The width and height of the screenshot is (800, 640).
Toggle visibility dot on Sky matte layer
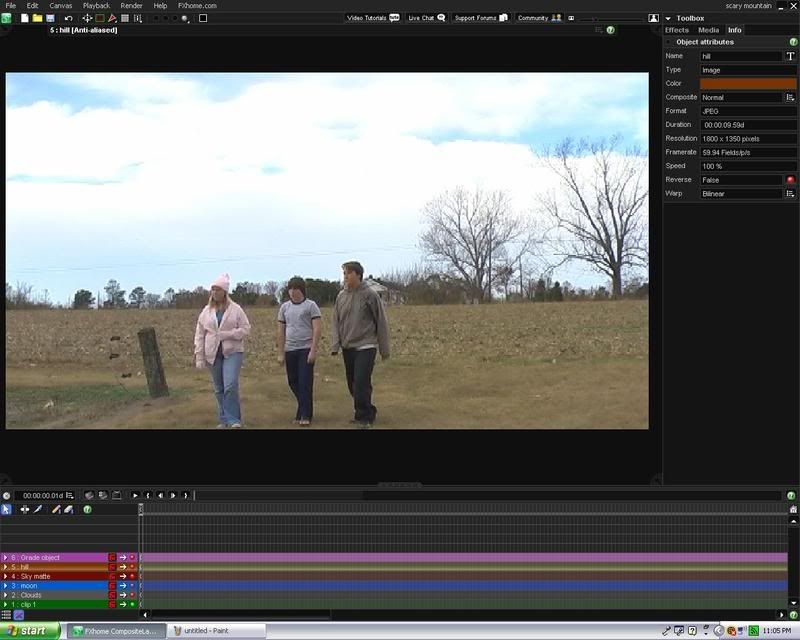132,576
